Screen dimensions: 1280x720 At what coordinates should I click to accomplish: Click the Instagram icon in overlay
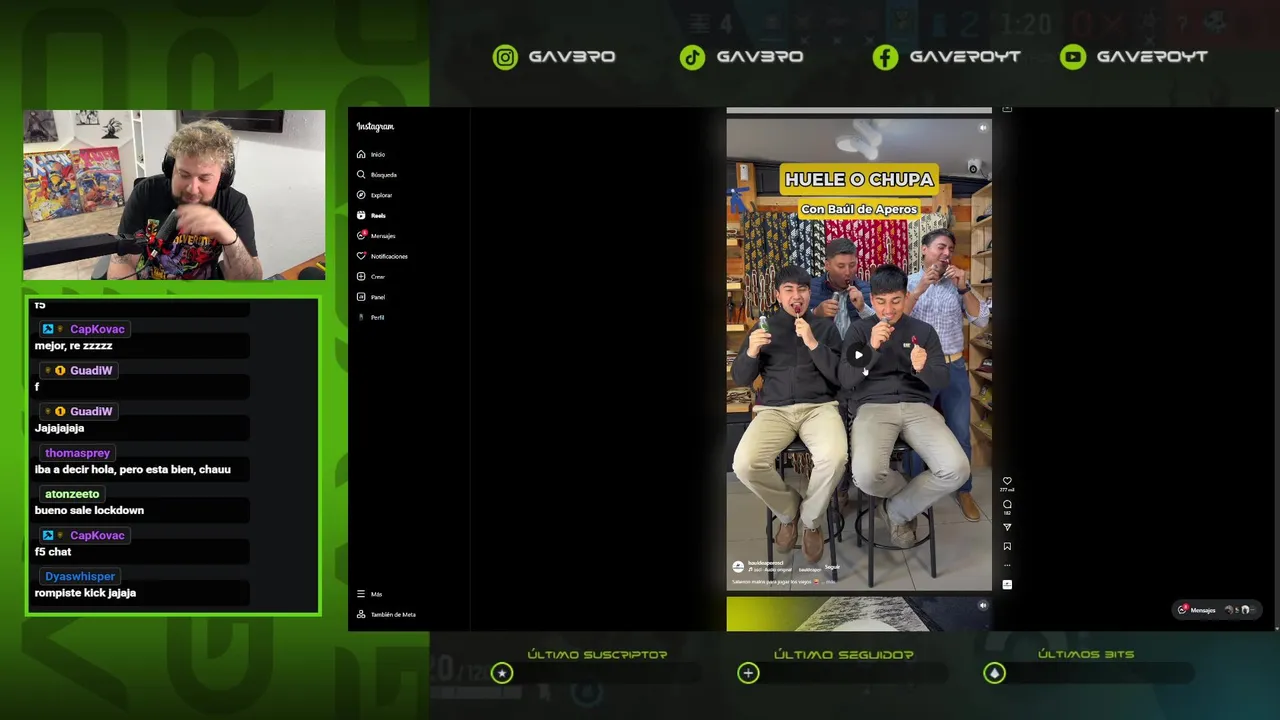click(x=506, y=57)
